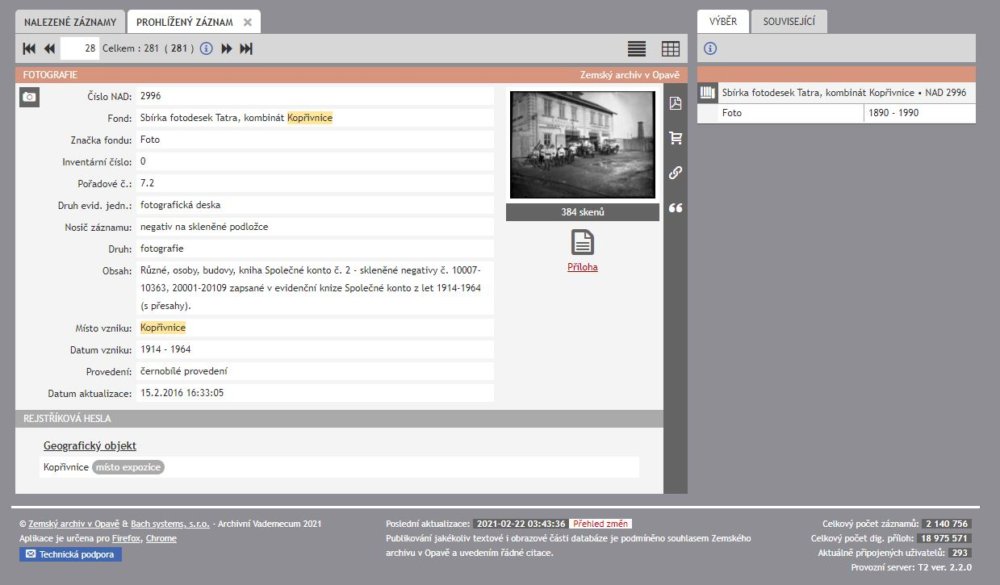The width and height of the screenshot is (1000, 585).
Task: Click last update timestamp 2021-02-22 03:43:36
Action: point(520,524)
